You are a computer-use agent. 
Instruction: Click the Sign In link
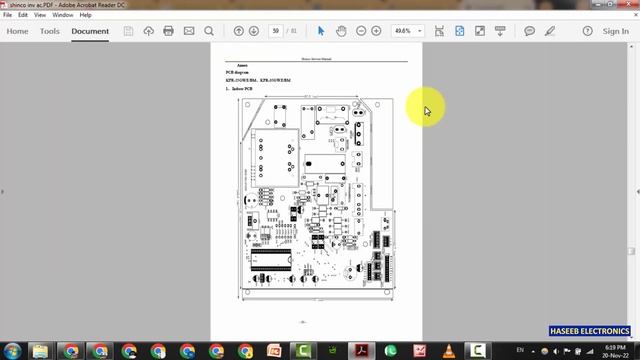tap(616, 31)
